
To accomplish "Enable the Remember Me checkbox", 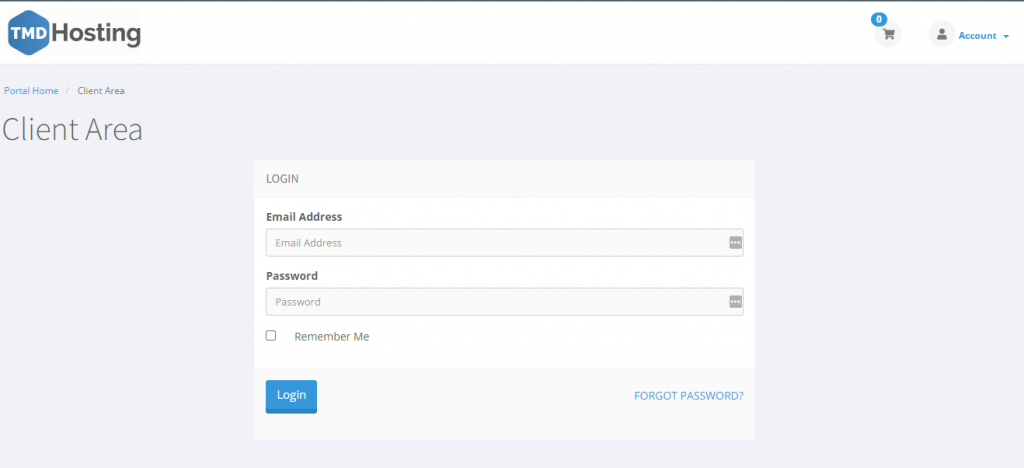I will tap(271, 336).
